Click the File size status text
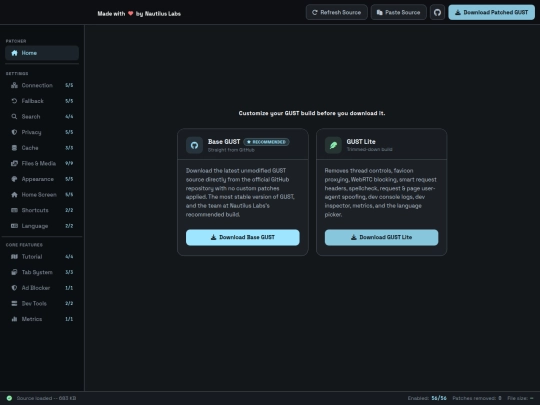This screenshot has height=405, width=540. [520, 398]
